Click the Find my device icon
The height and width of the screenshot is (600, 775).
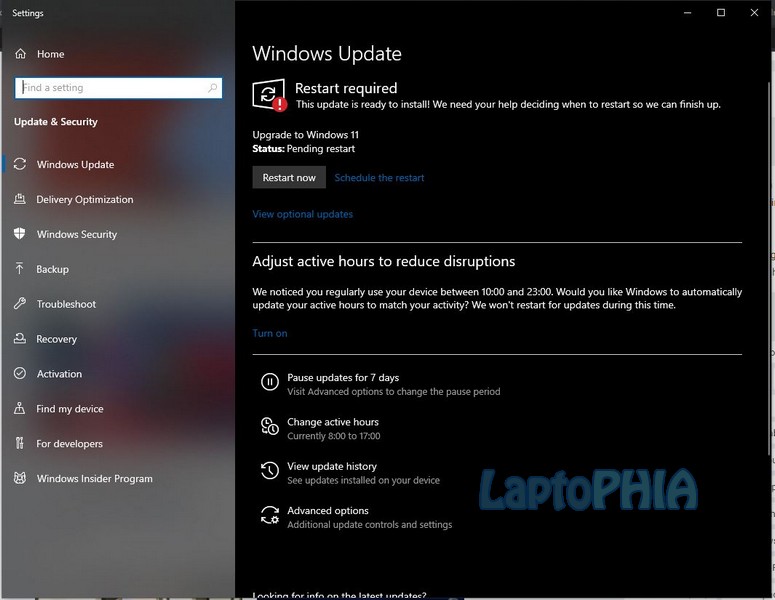19,409
